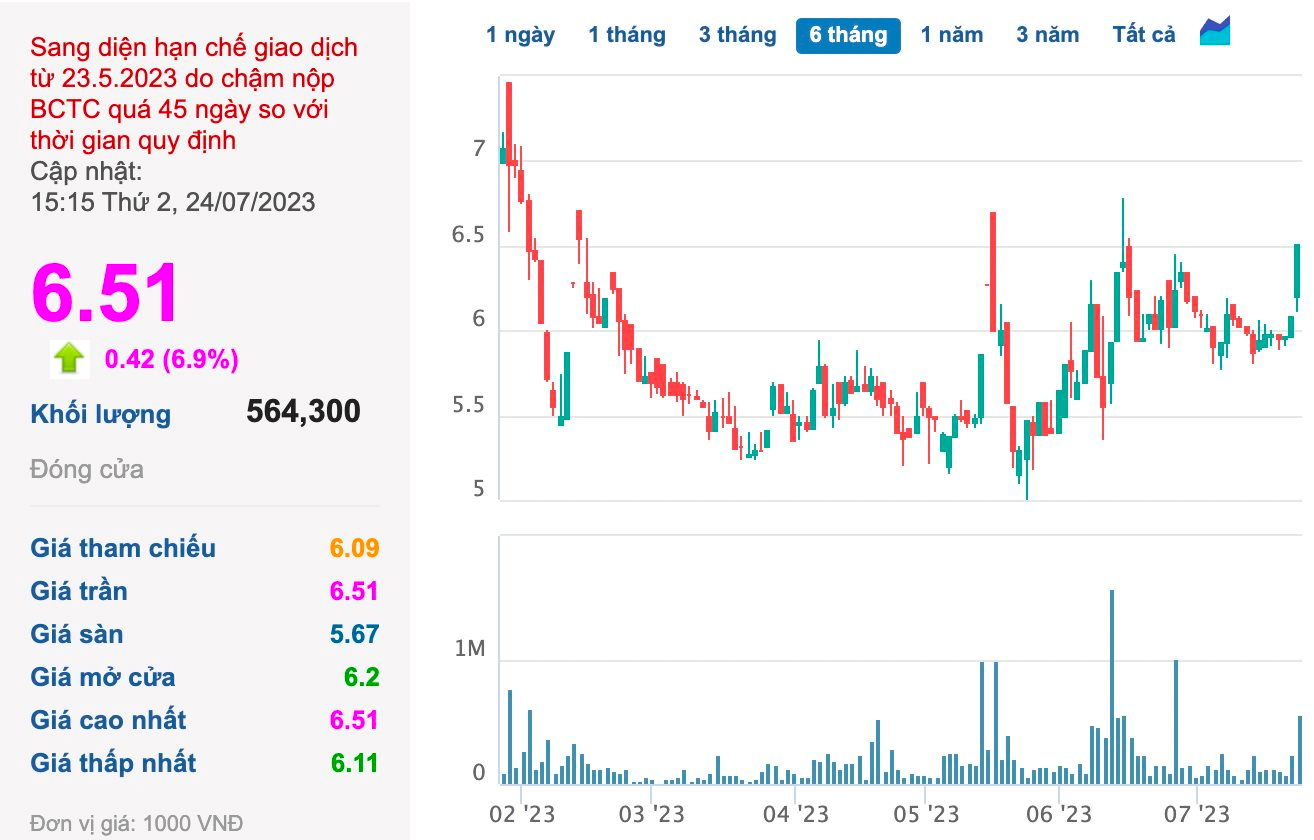The width and height of the screenshot is (1314, 840).
Task: Select the "Tất cả" time range tab
Action: [1144, 35]
